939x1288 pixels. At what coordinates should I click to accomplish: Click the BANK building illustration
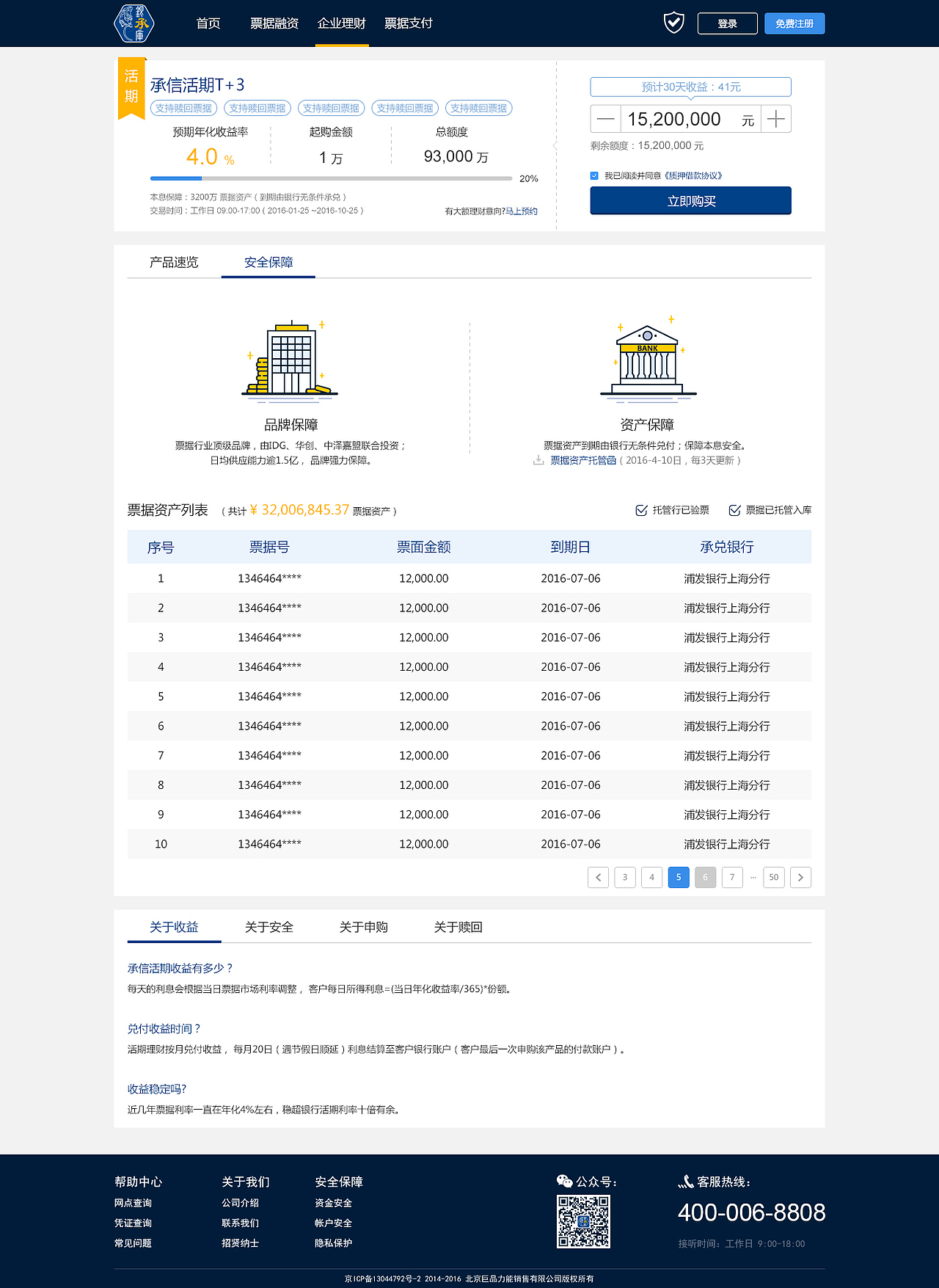(648, 360)
